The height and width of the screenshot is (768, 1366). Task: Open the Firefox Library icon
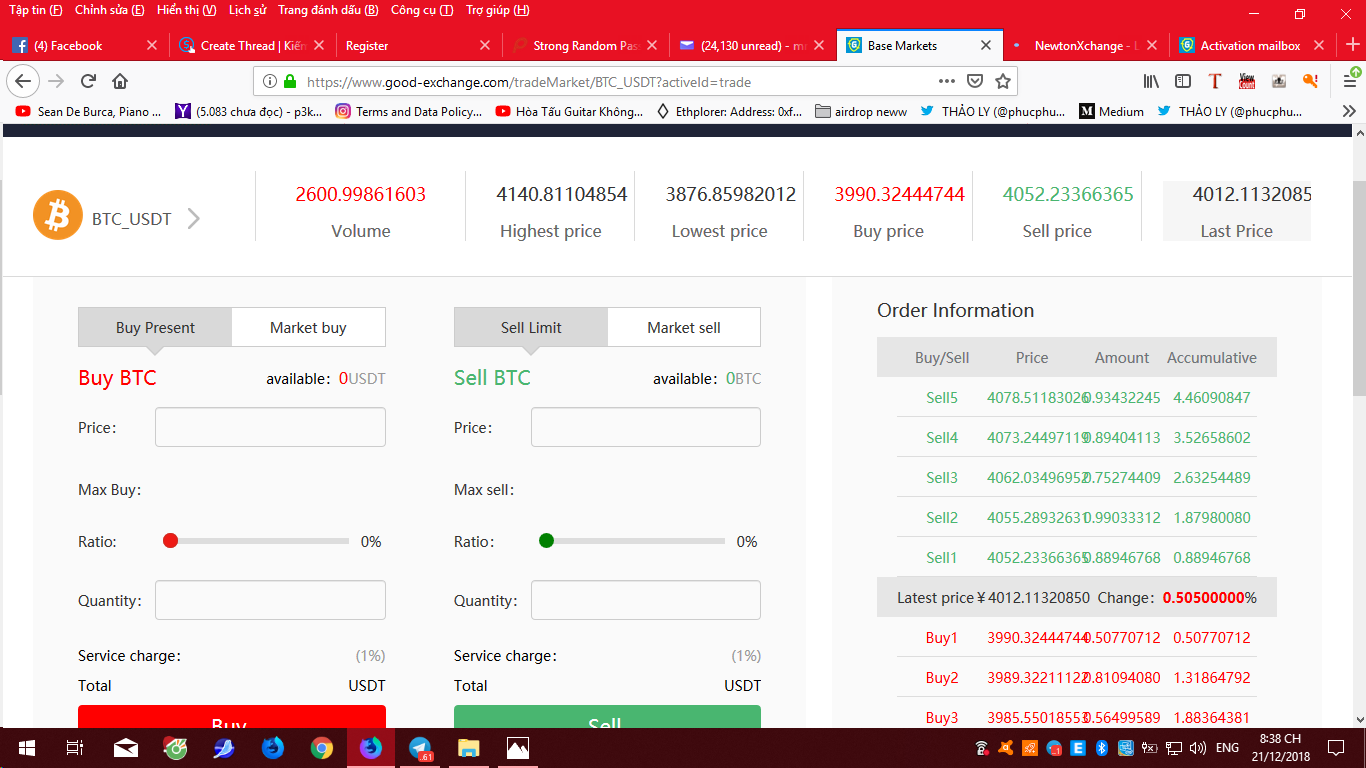(x=1152, y=81)
